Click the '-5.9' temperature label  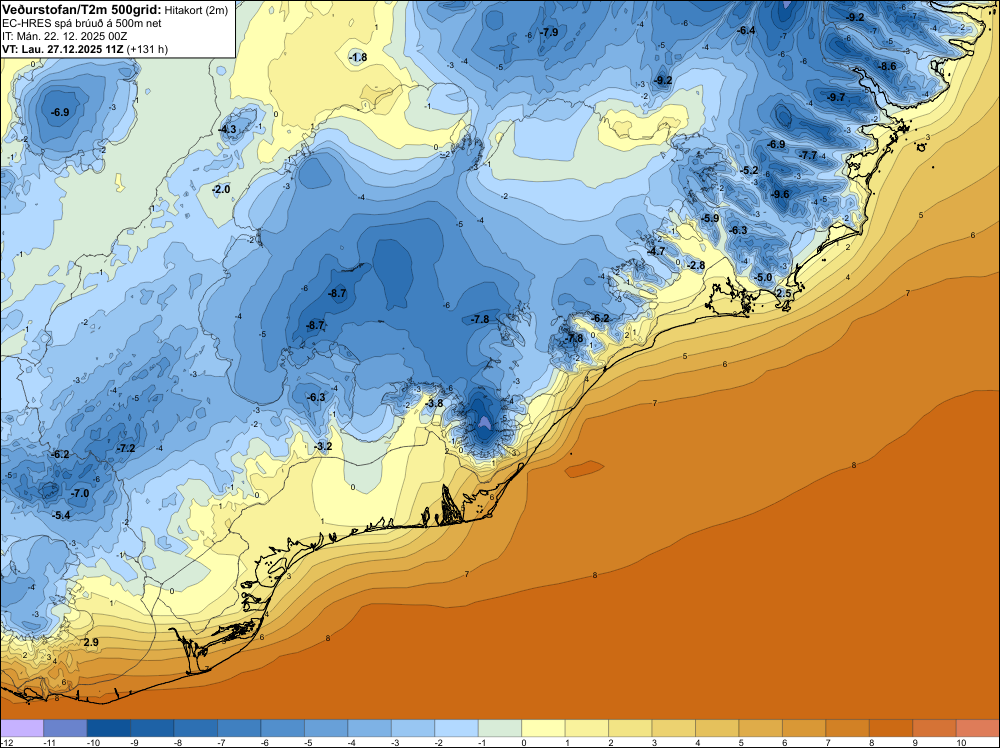710,219
